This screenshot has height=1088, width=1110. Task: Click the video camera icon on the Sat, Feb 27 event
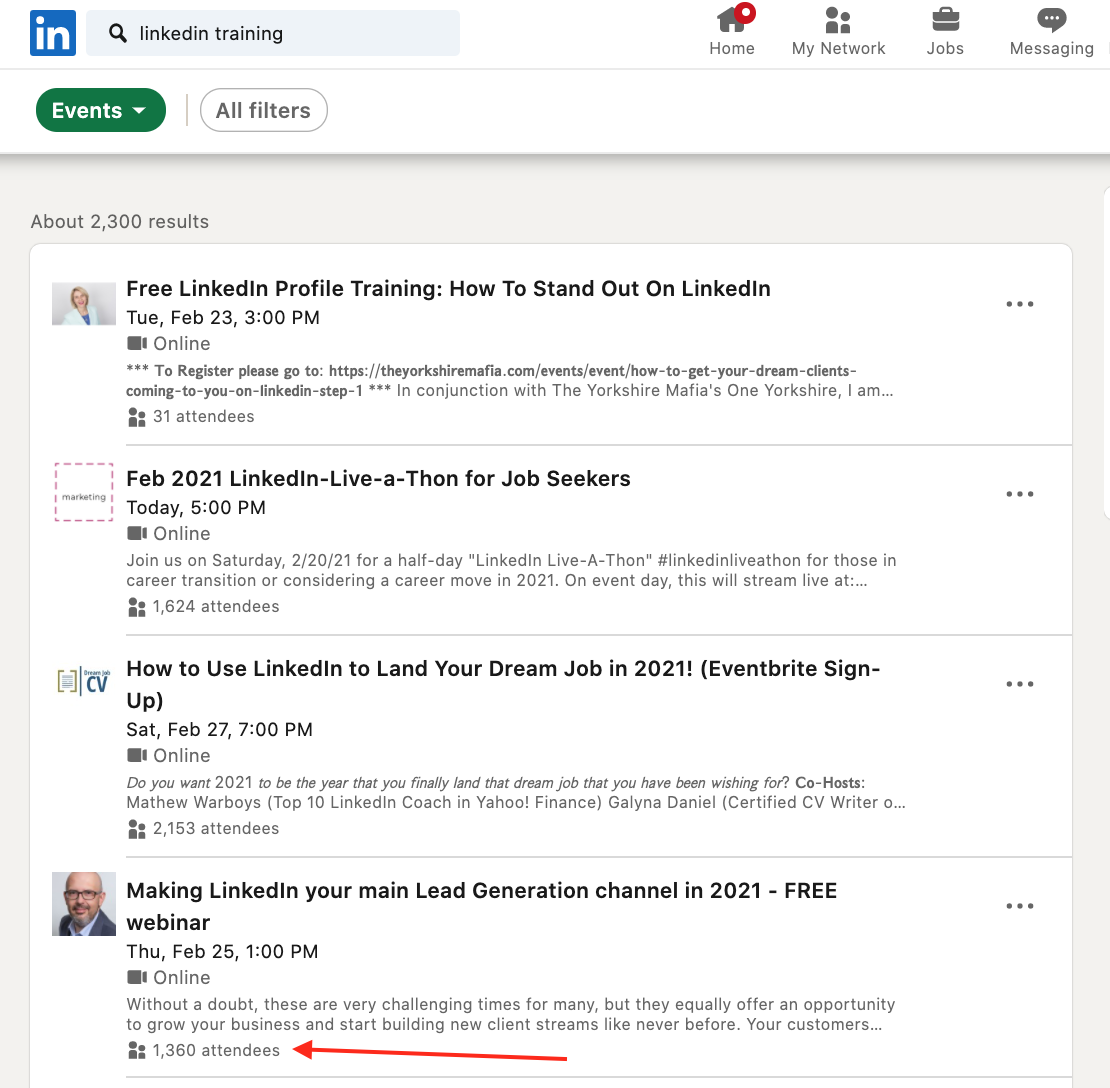point(137,755)
